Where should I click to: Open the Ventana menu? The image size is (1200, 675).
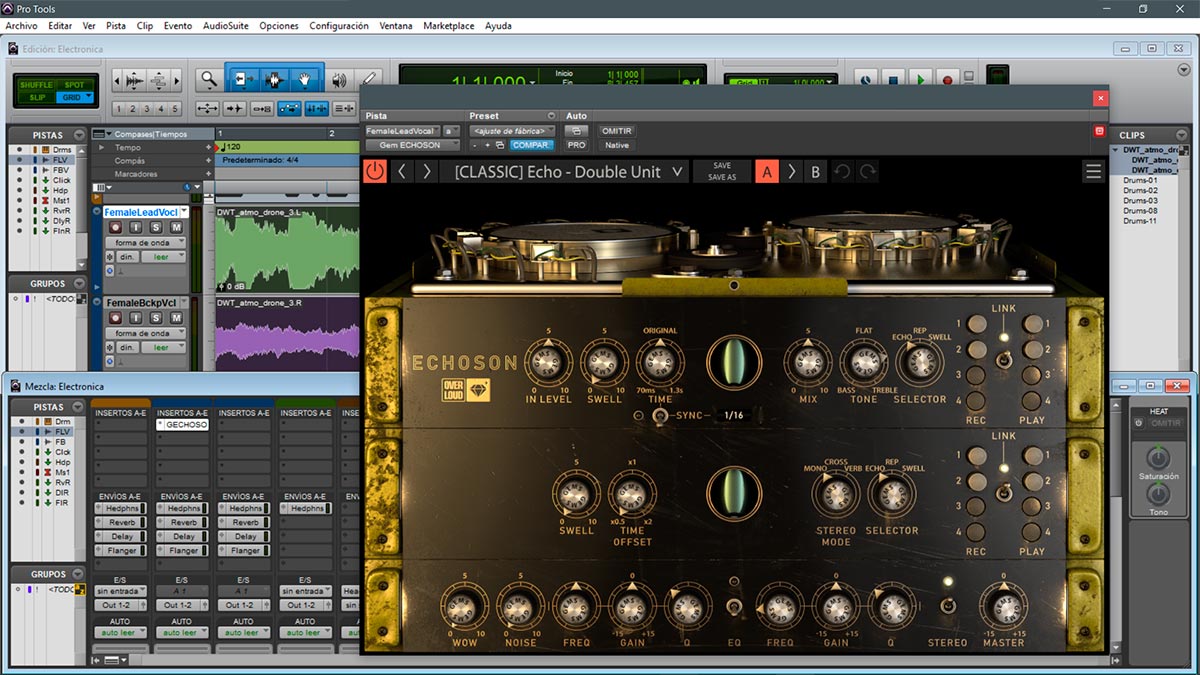point(396,26)
